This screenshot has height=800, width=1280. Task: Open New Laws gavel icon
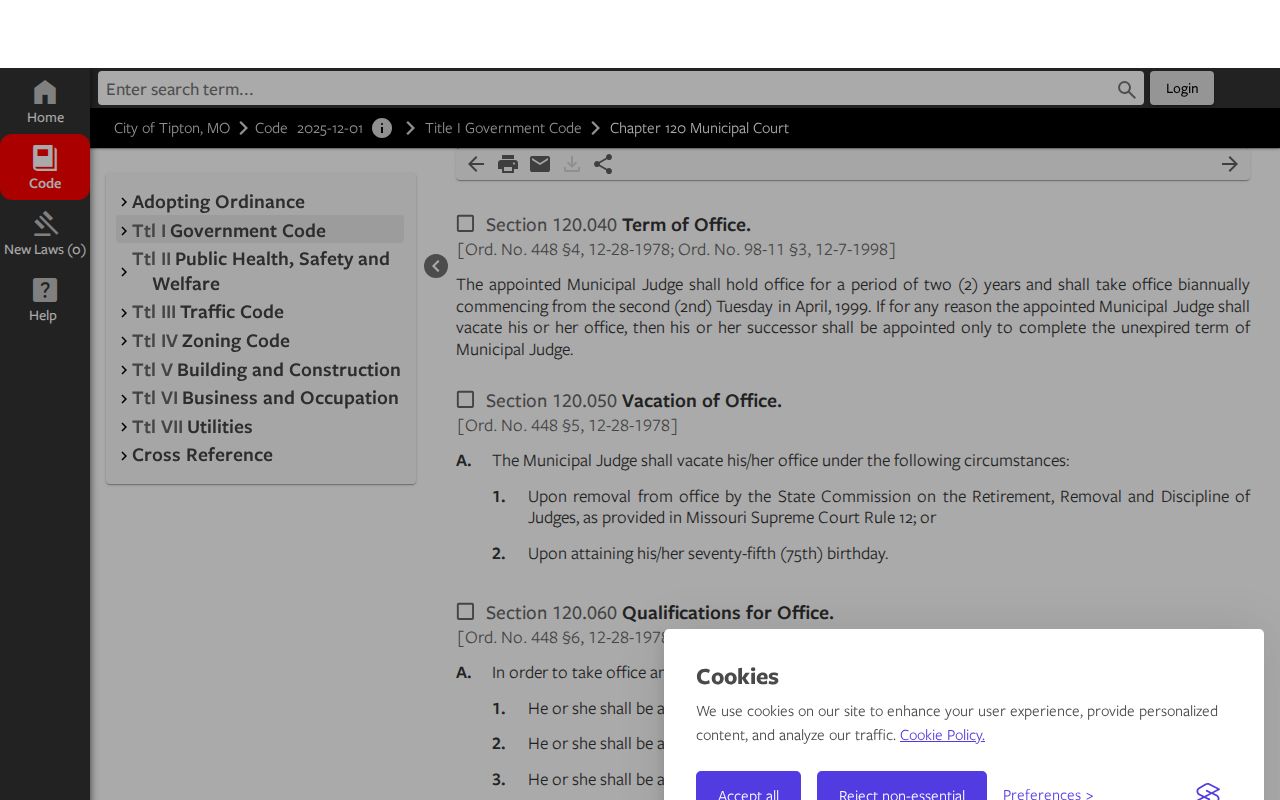(45, 233)
